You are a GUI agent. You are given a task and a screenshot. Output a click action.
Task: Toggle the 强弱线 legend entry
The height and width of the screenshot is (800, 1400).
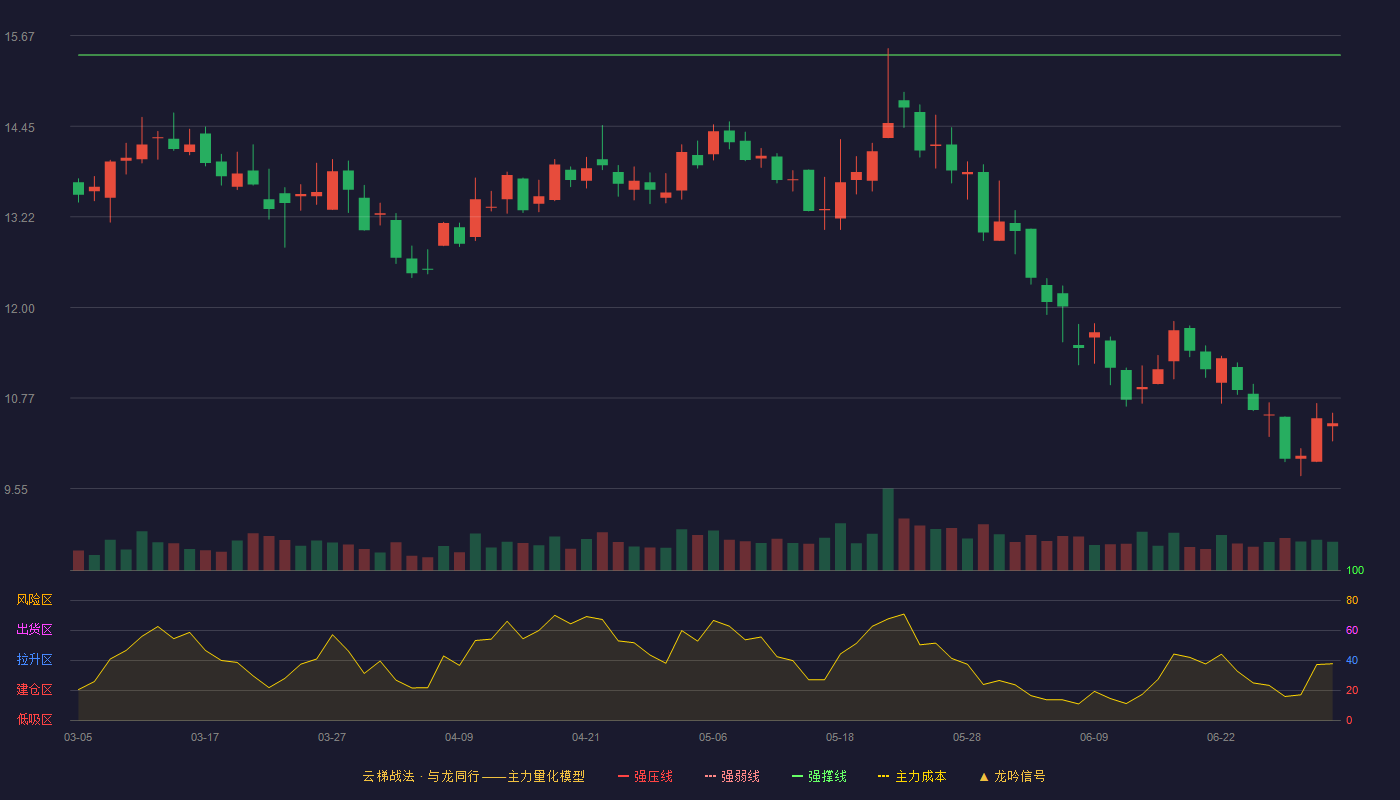click(732, 776)
